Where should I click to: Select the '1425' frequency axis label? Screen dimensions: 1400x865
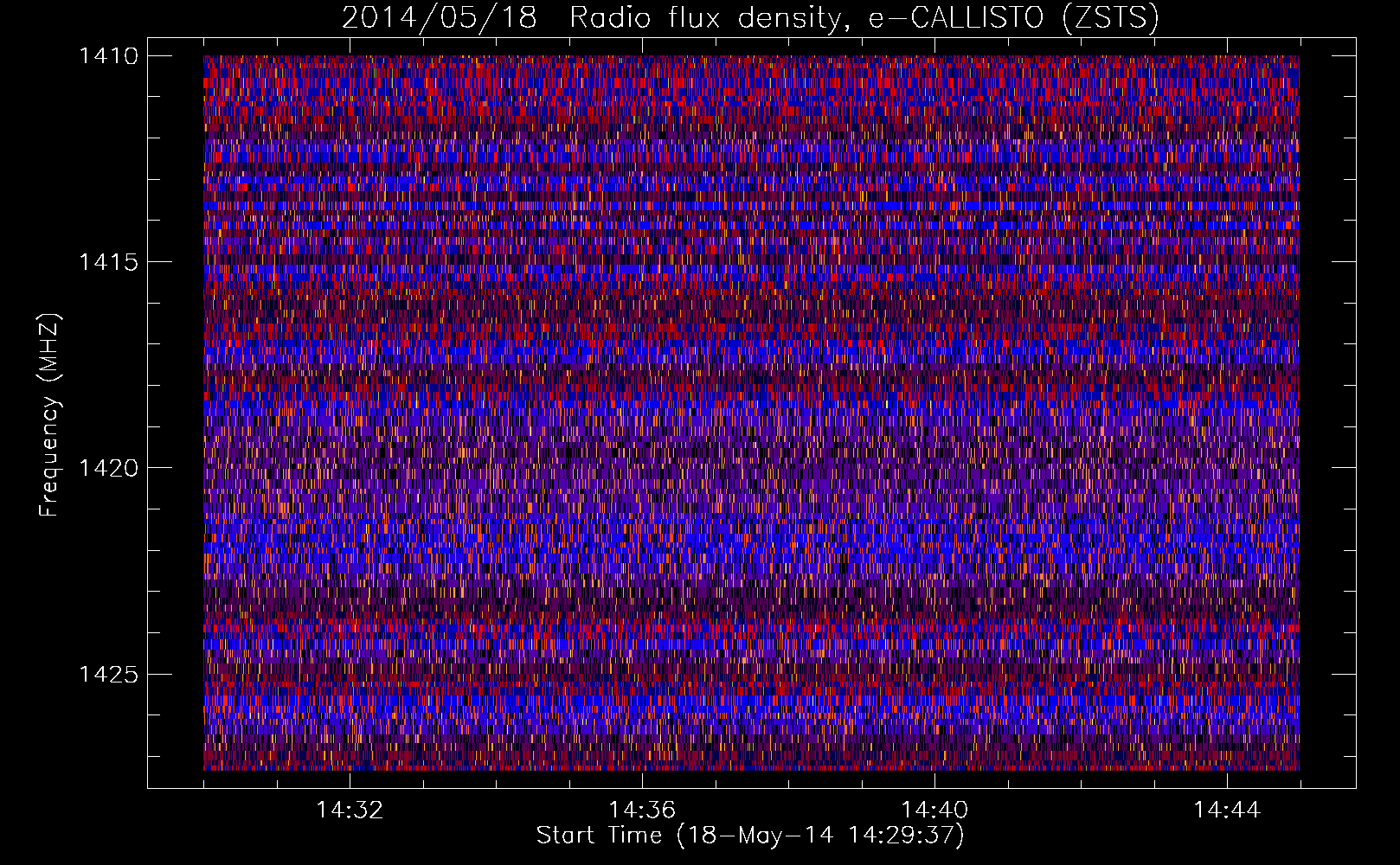tap(108, 674)
